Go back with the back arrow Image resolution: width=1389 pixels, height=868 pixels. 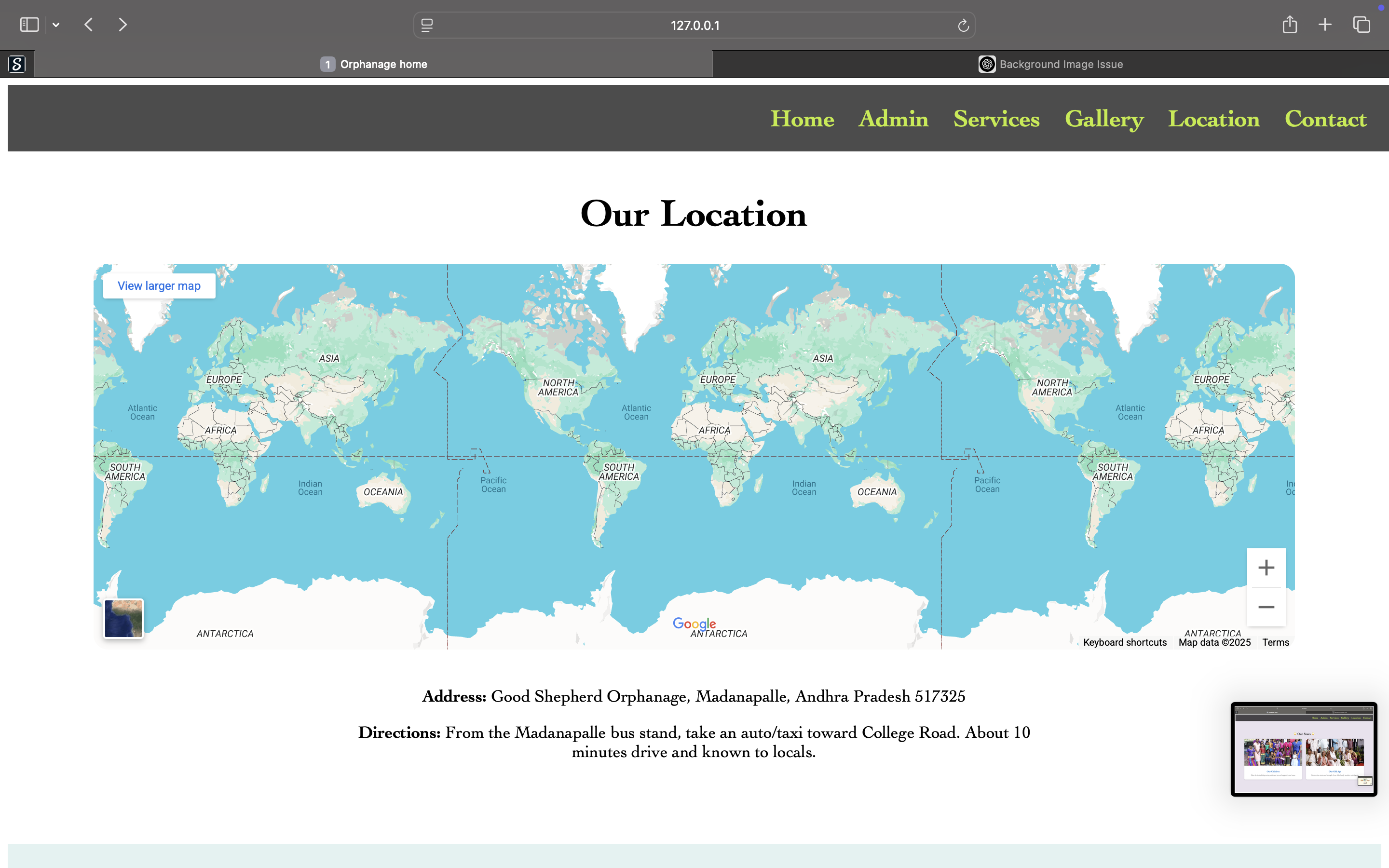point(88,25)
